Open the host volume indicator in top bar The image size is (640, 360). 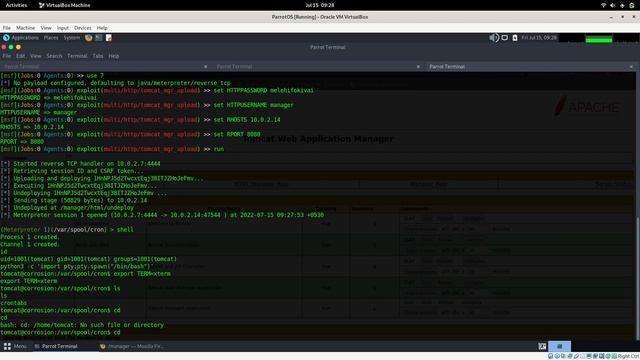[613, 5]
